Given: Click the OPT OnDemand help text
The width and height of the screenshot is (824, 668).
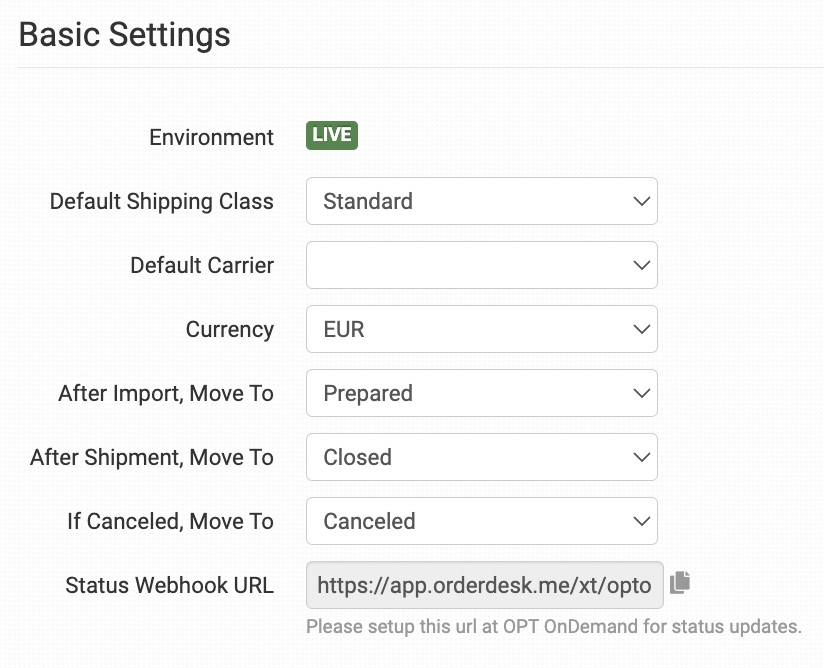Looking at the screenshot, I should [553, 627].
